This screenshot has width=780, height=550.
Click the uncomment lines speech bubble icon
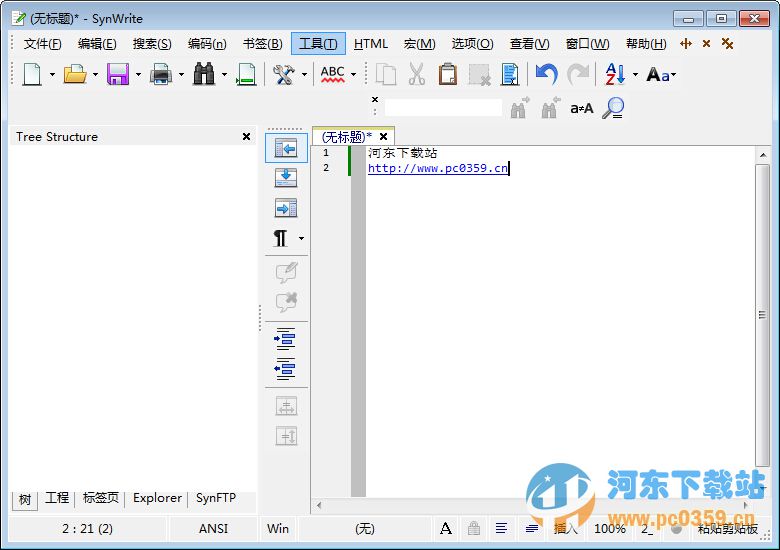[x=286, y=302]
